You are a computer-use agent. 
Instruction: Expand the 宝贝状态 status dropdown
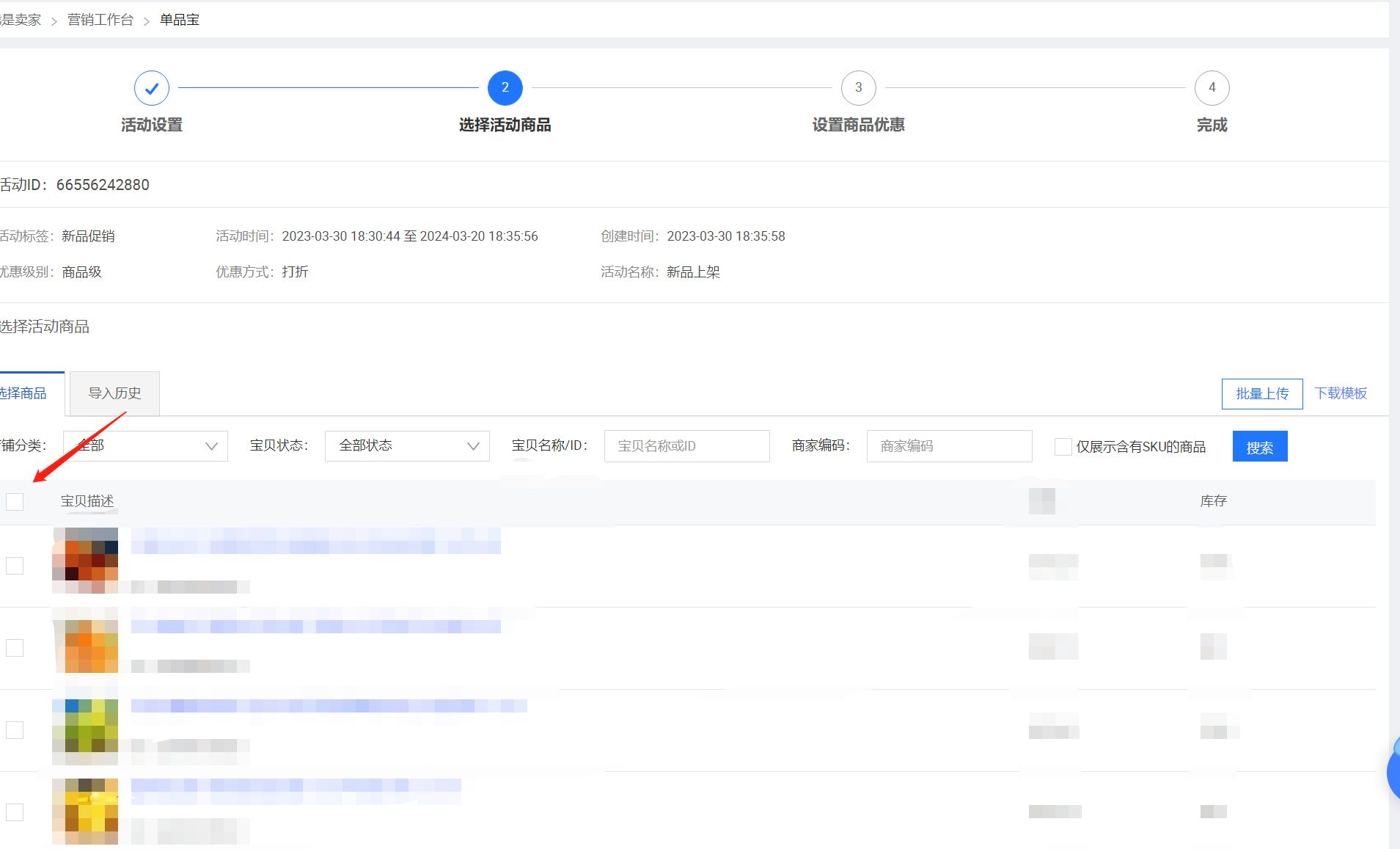pos(406,445)
